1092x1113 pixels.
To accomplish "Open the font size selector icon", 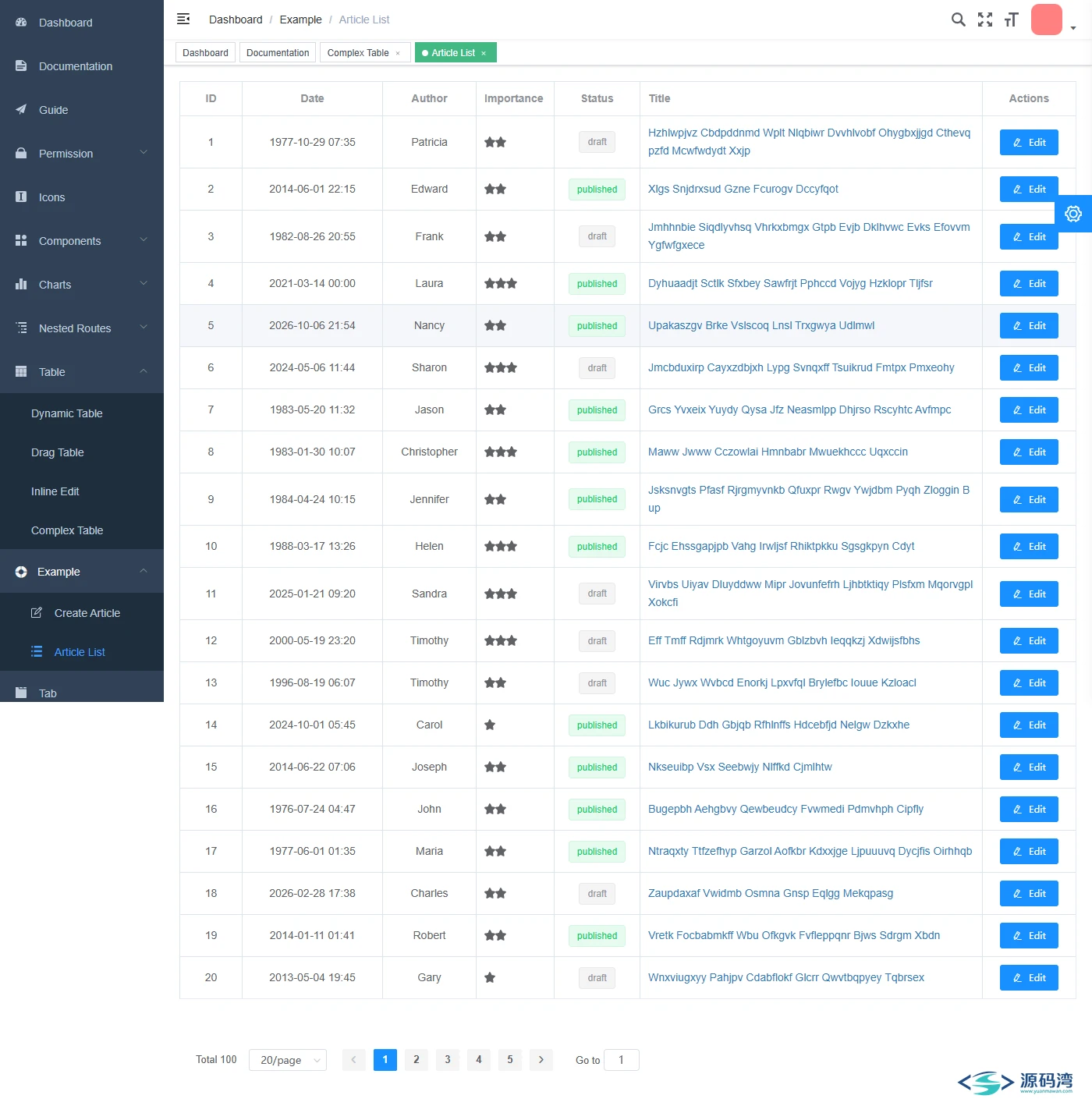I will 1012,19.
